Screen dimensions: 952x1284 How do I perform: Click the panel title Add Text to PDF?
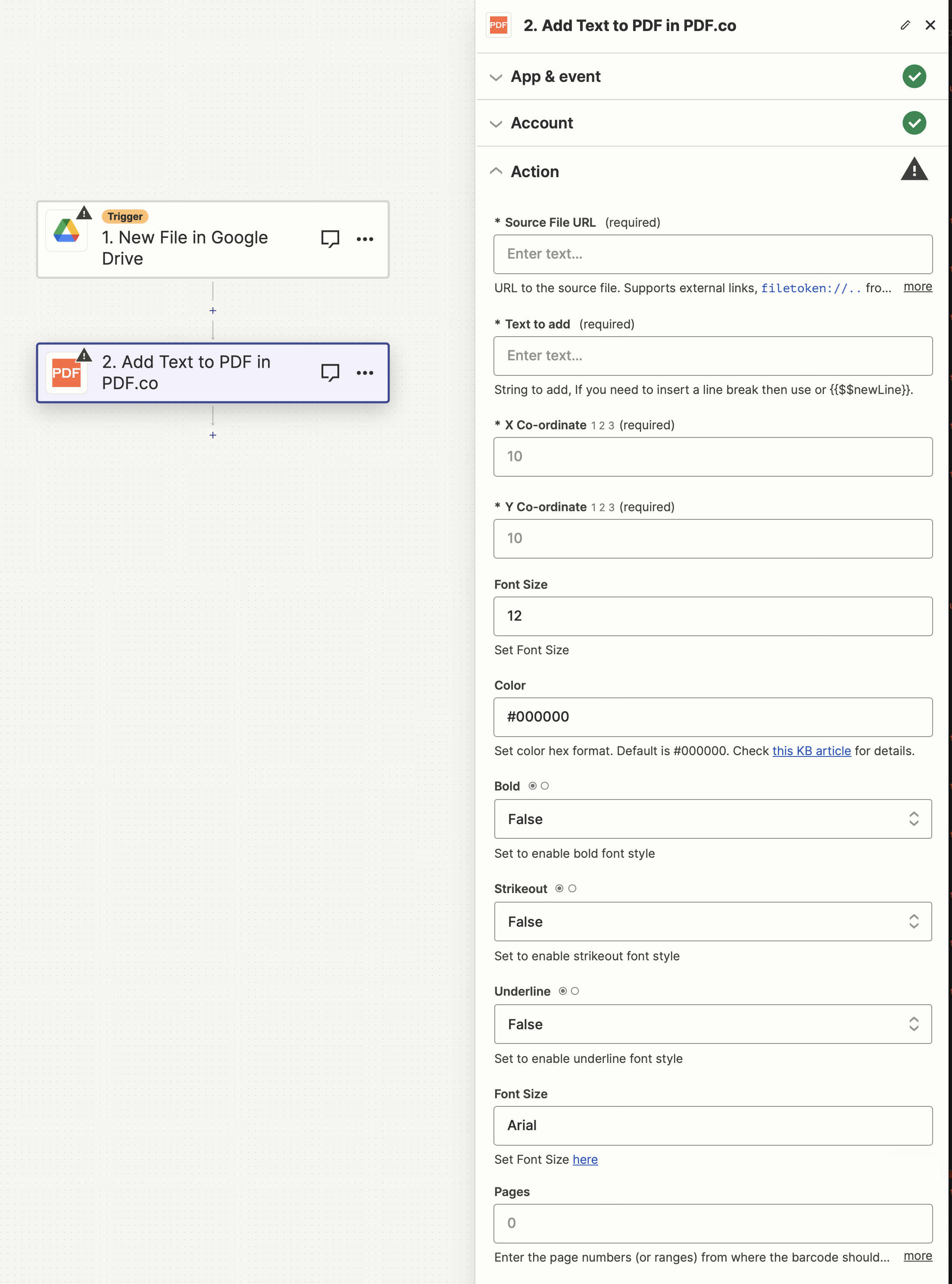point(629,26)
